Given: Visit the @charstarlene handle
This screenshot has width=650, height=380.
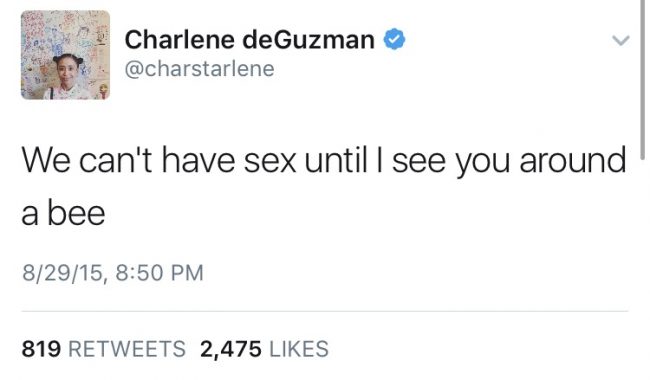Looking at the screenshot, I should coord(199,69).
